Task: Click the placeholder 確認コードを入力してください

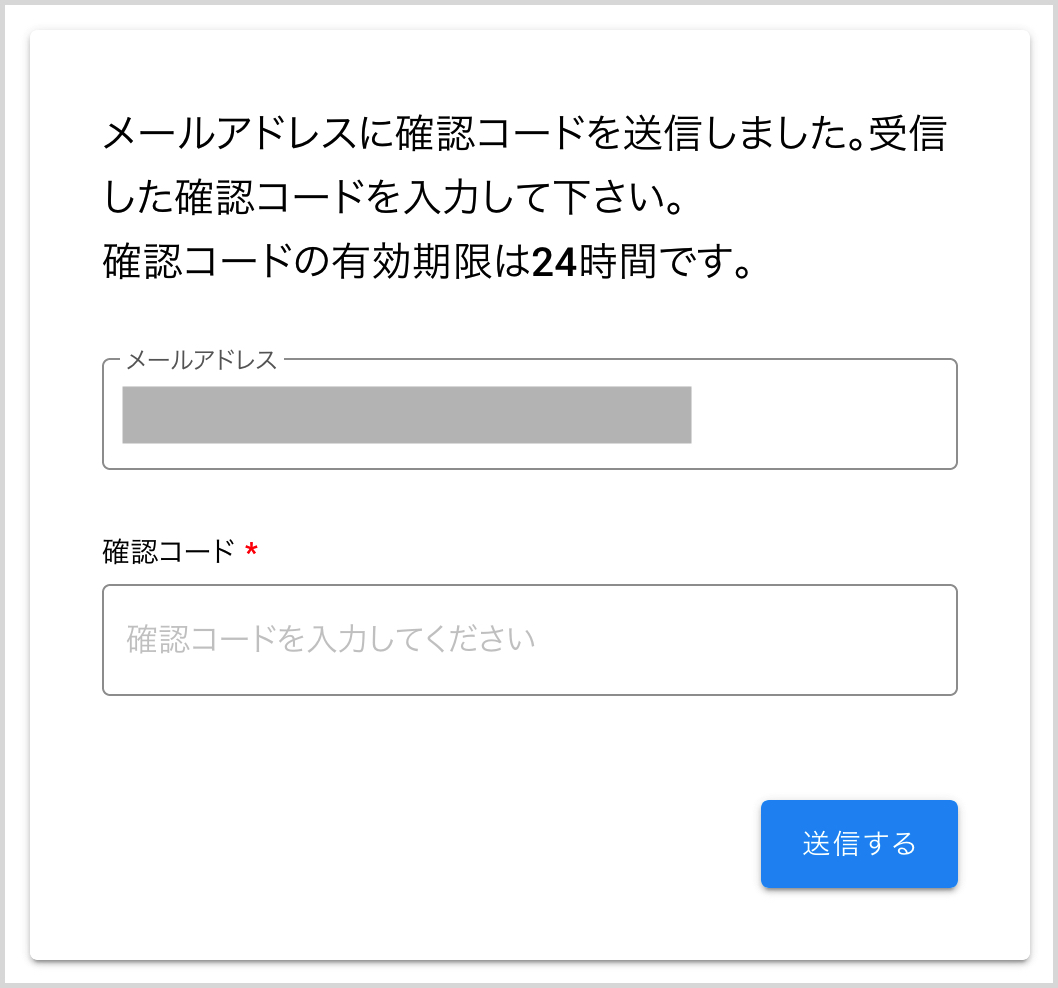Action: pos(330,640)
